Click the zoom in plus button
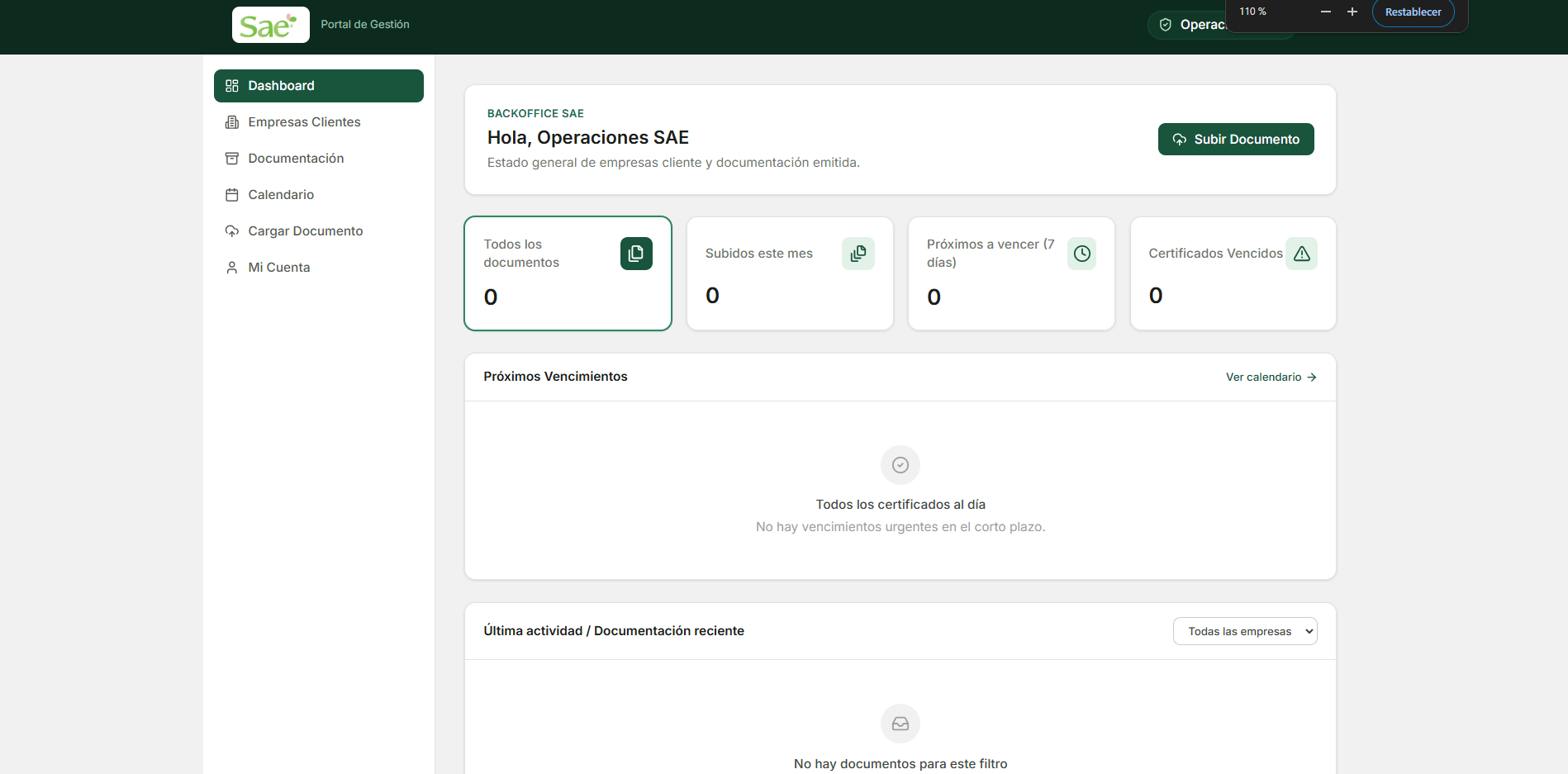The image size is (1568, 774). pyautogui.click(x=1352, y=12)
